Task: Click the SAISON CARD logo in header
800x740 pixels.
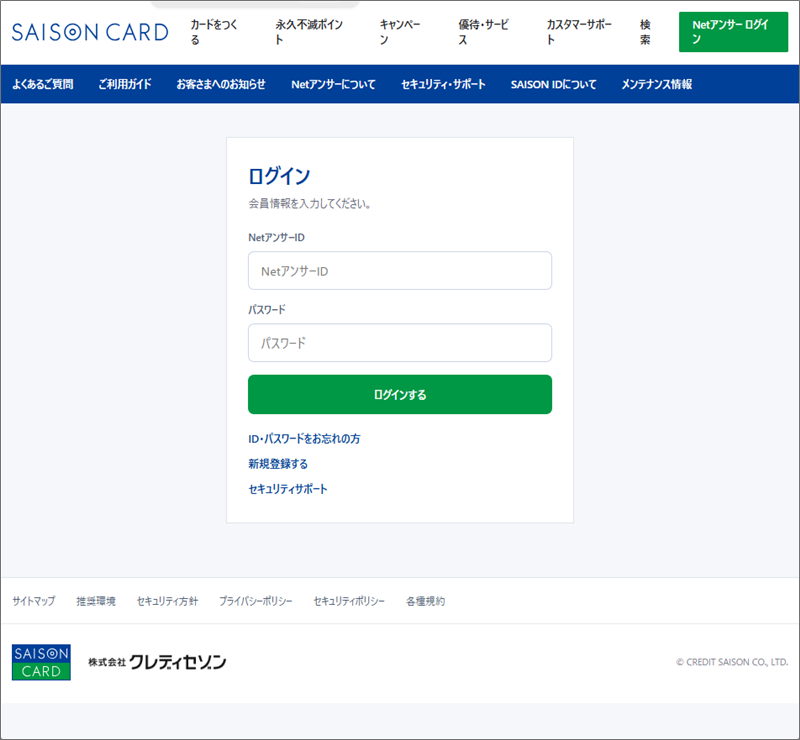Action: pyautogui.click(x=90, y=32)
